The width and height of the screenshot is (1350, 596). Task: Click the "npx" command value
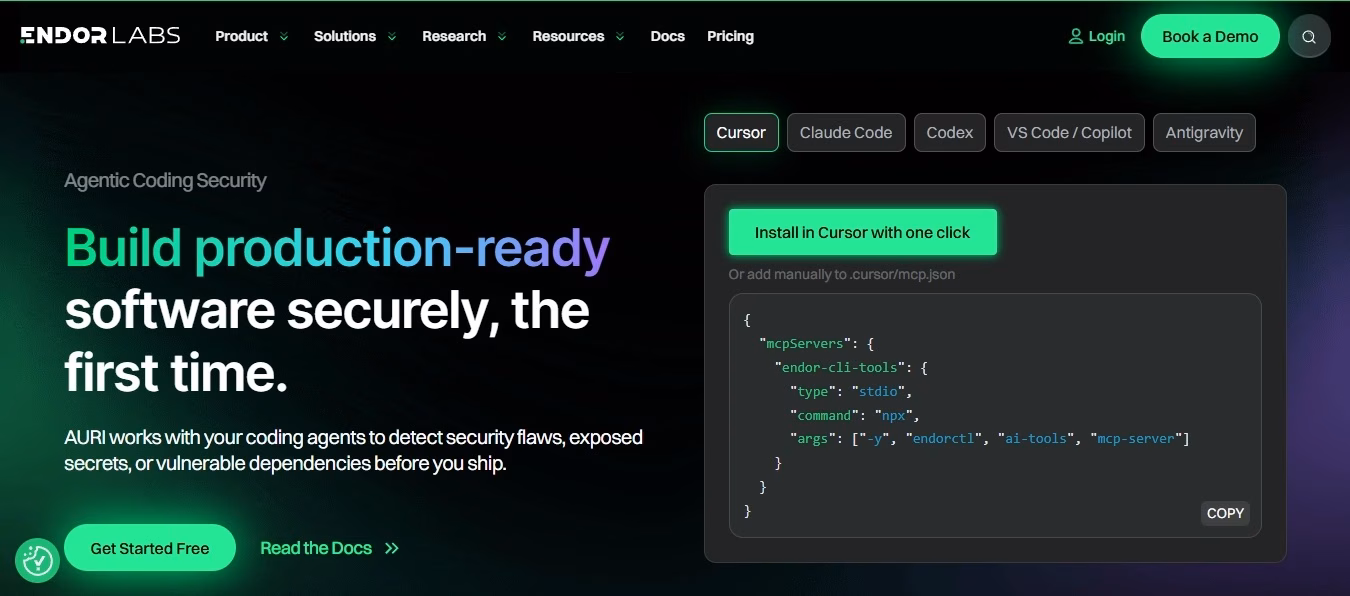[895, 415]
